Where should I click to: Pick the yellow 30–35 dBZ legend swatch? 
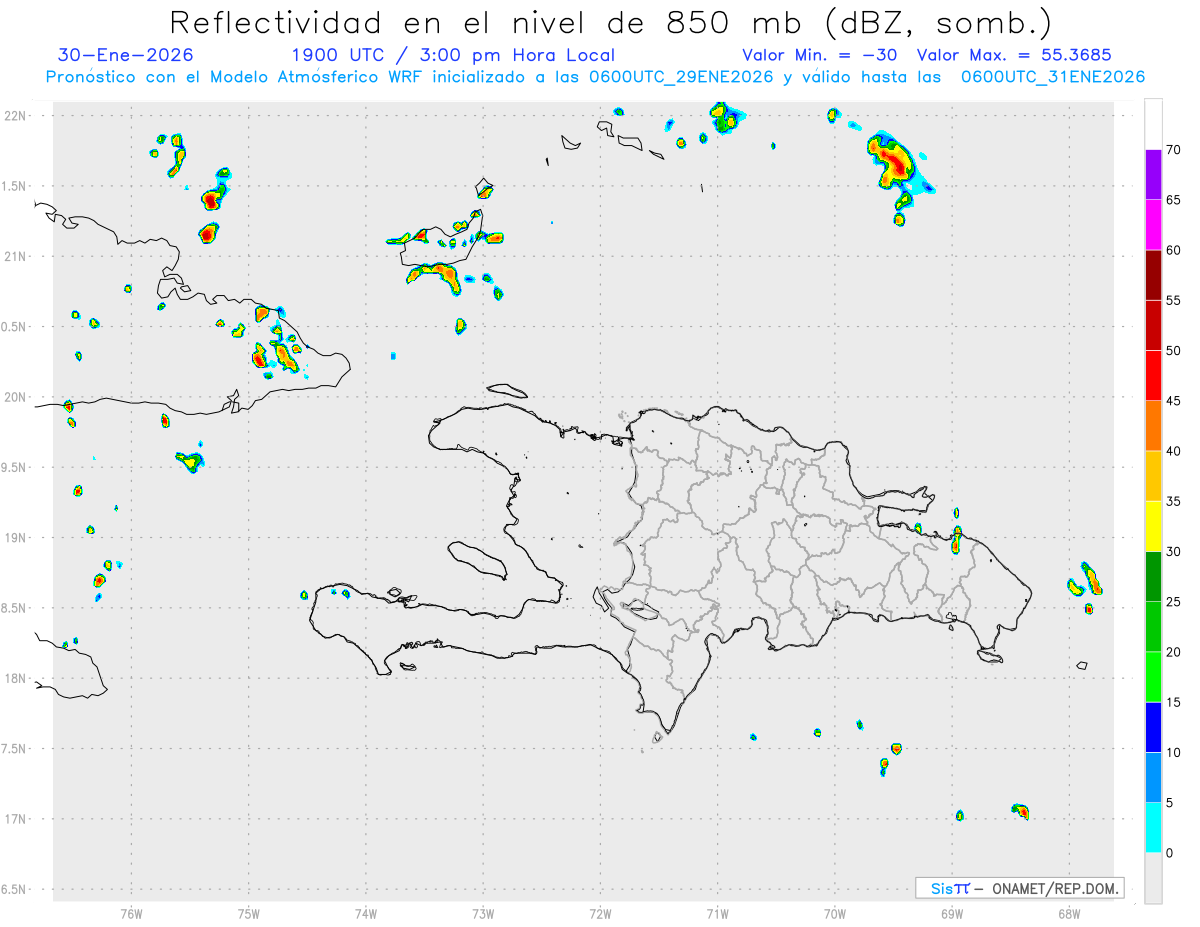(1153, 526)
